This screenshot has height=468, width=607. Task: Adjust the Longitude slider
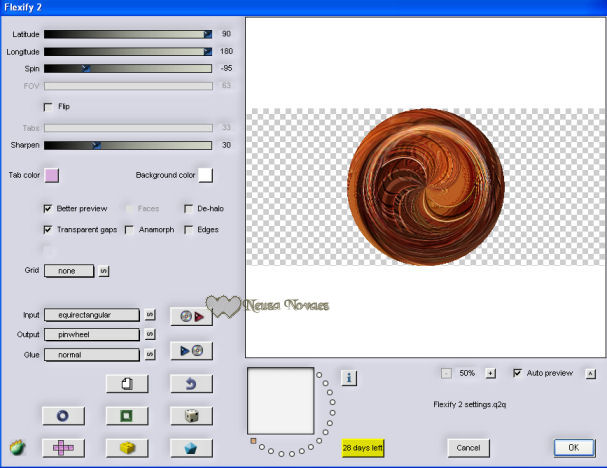pyautogui.click(x=128, y=51)
